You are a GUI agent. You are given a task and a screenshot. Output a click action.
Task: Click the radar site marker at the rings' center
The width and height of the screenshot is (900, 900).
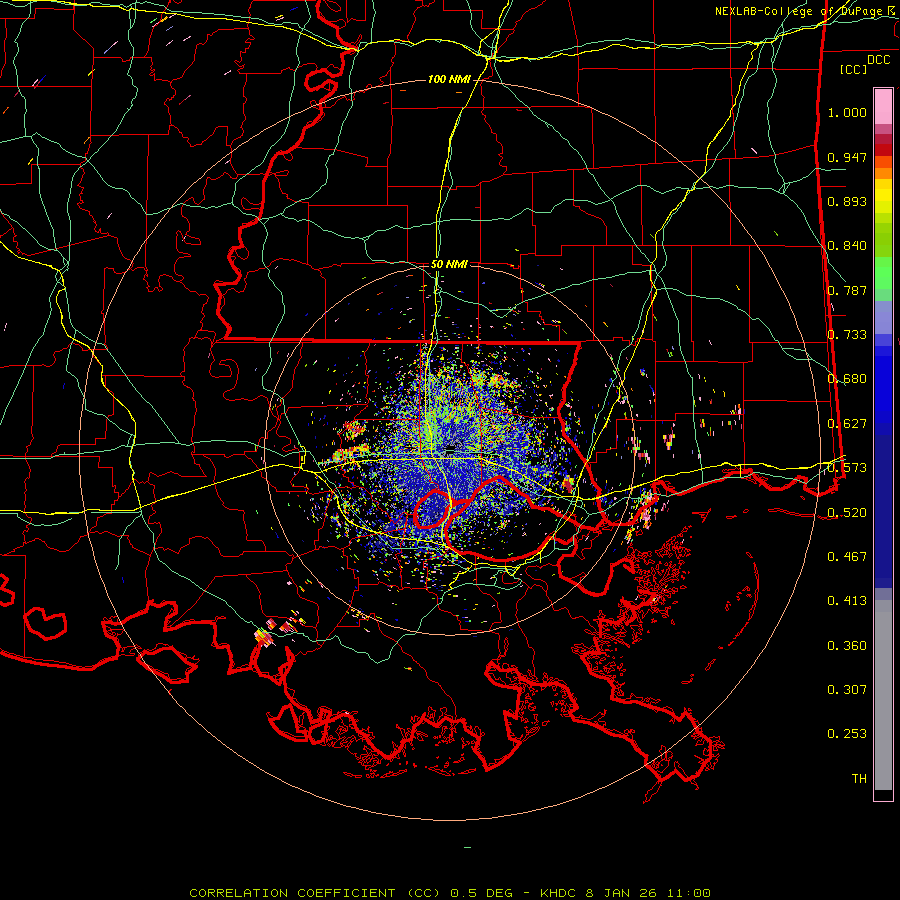pos(451,449)
